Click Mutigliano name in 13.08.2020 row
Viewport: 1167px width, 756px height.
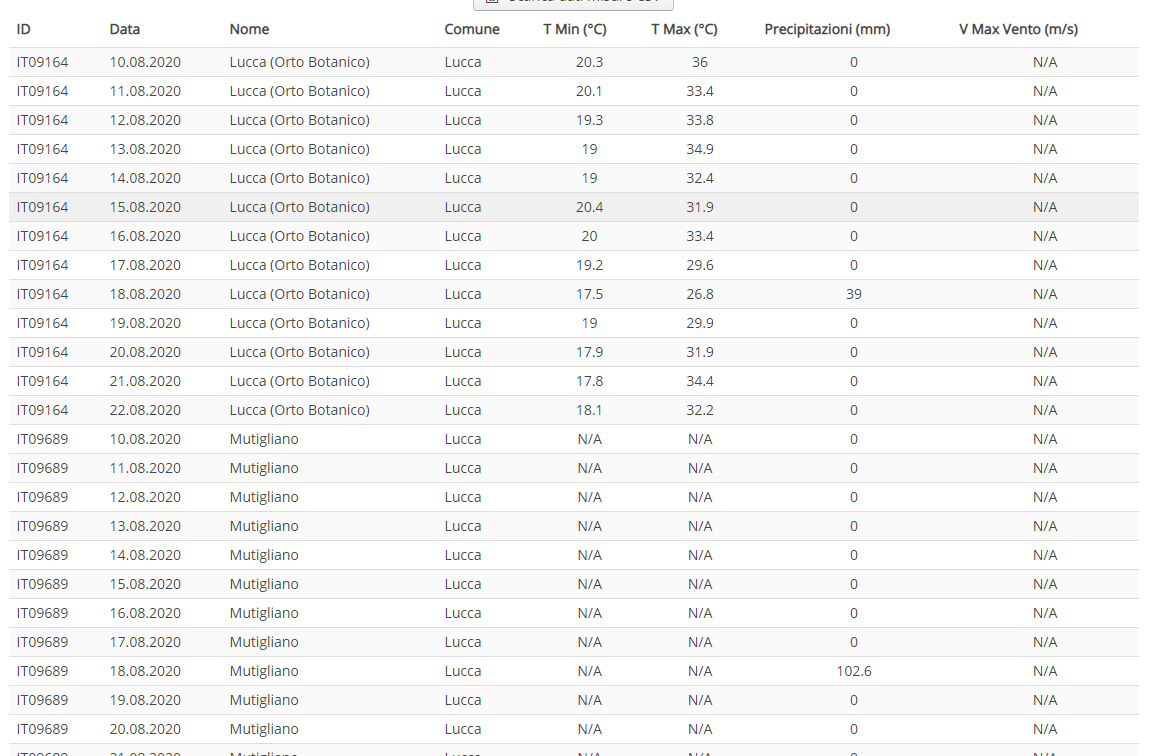[x=264, y=526]
